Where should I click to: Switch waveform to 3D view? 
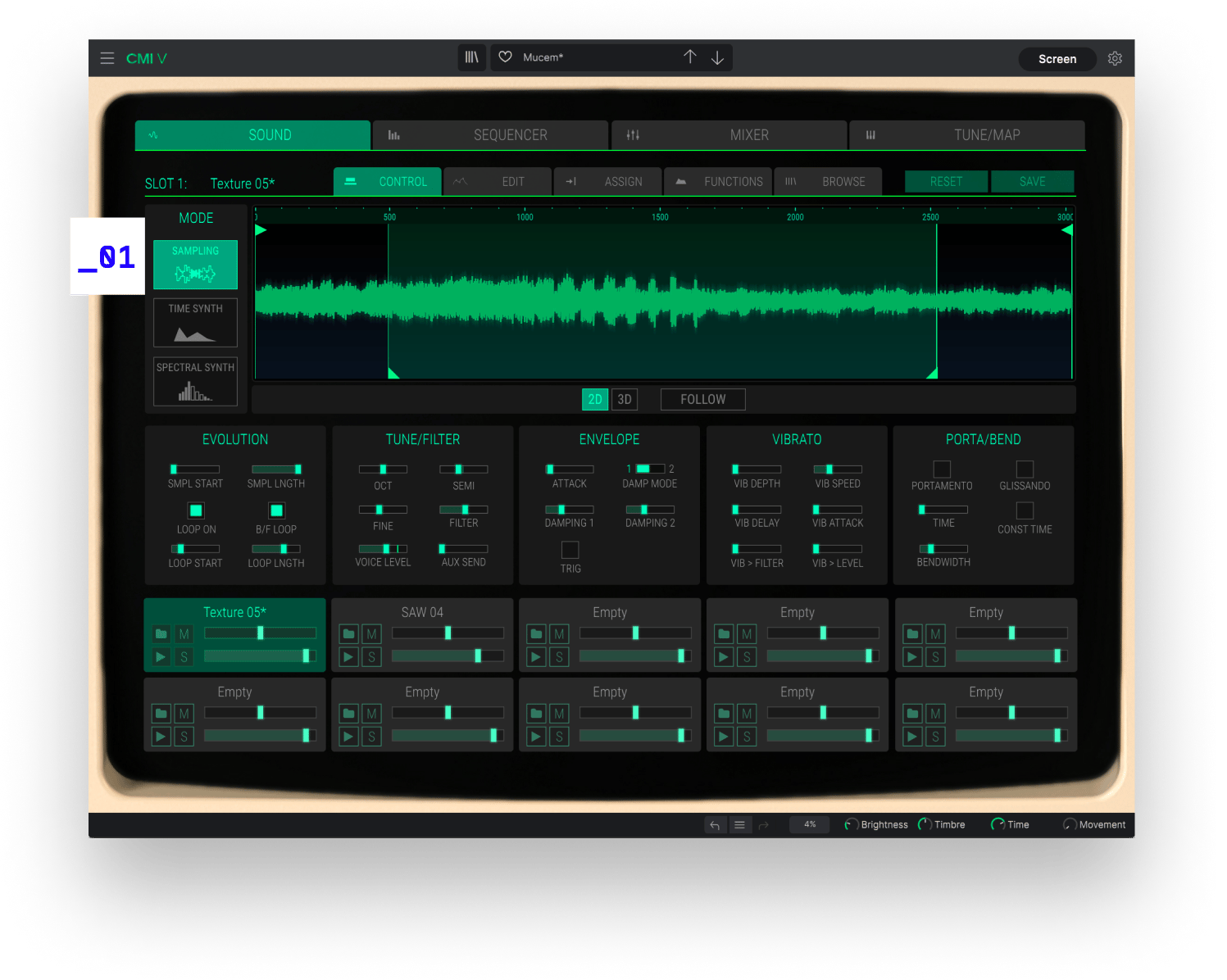point(625,399)
